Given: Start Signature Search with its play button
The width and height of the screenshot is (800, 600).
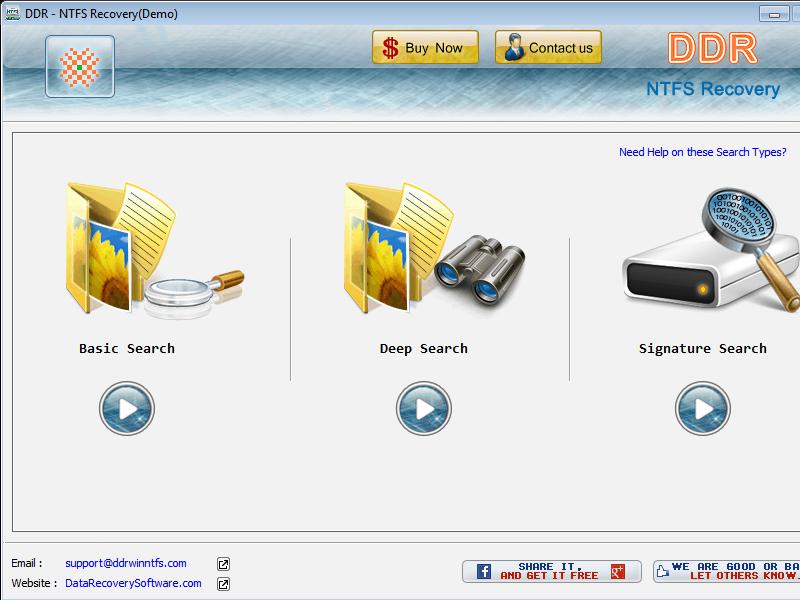Looking at the screenshot, I should [703, 408].
